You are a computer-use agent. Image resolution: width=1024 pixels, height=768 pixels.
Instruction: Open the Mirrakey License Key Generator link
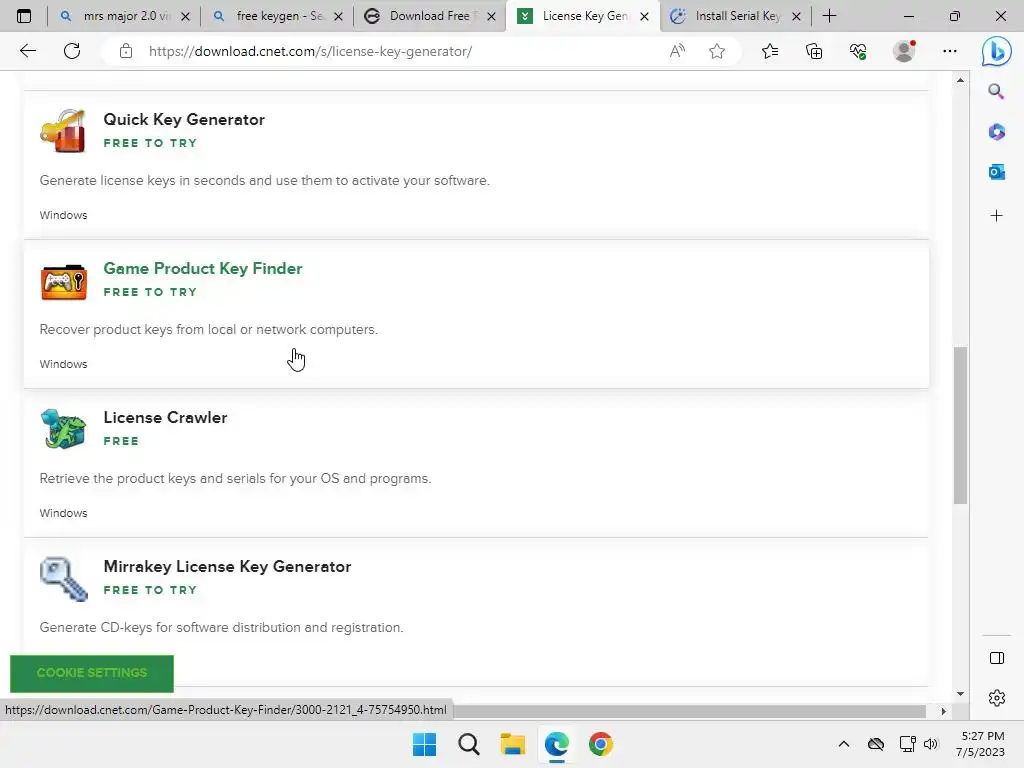pos(227,566)
